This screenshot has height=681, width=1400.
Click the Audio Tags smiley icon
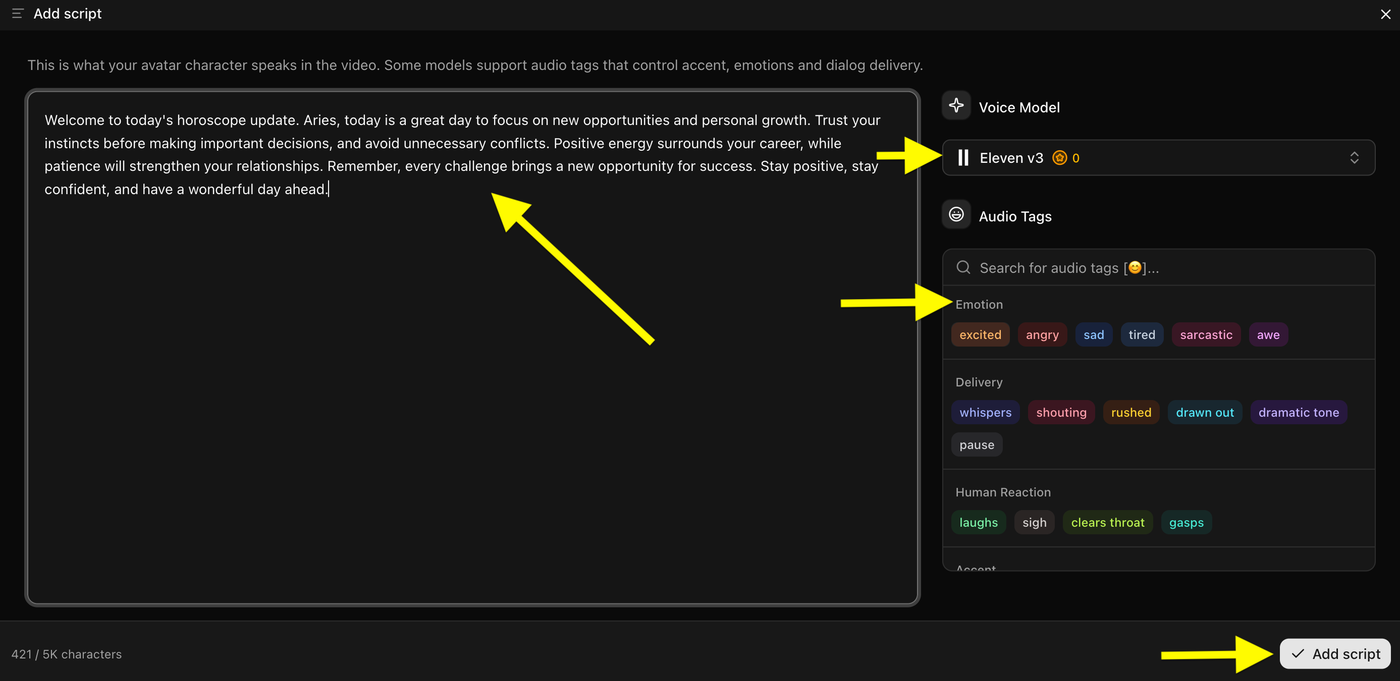pos(956,215)
